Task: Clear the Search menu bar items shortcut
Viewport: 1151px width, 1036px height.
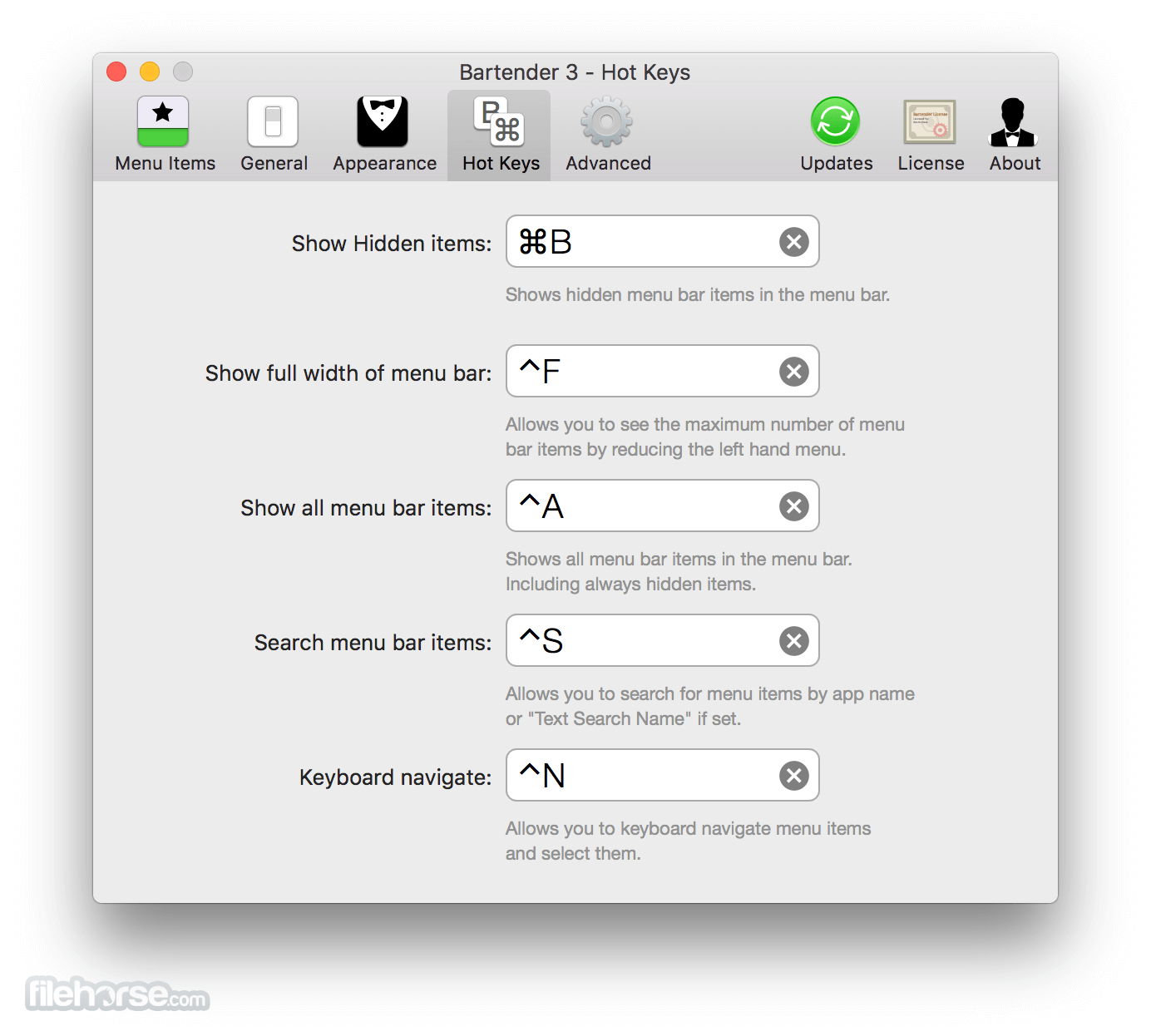Action: coord(794,641)
